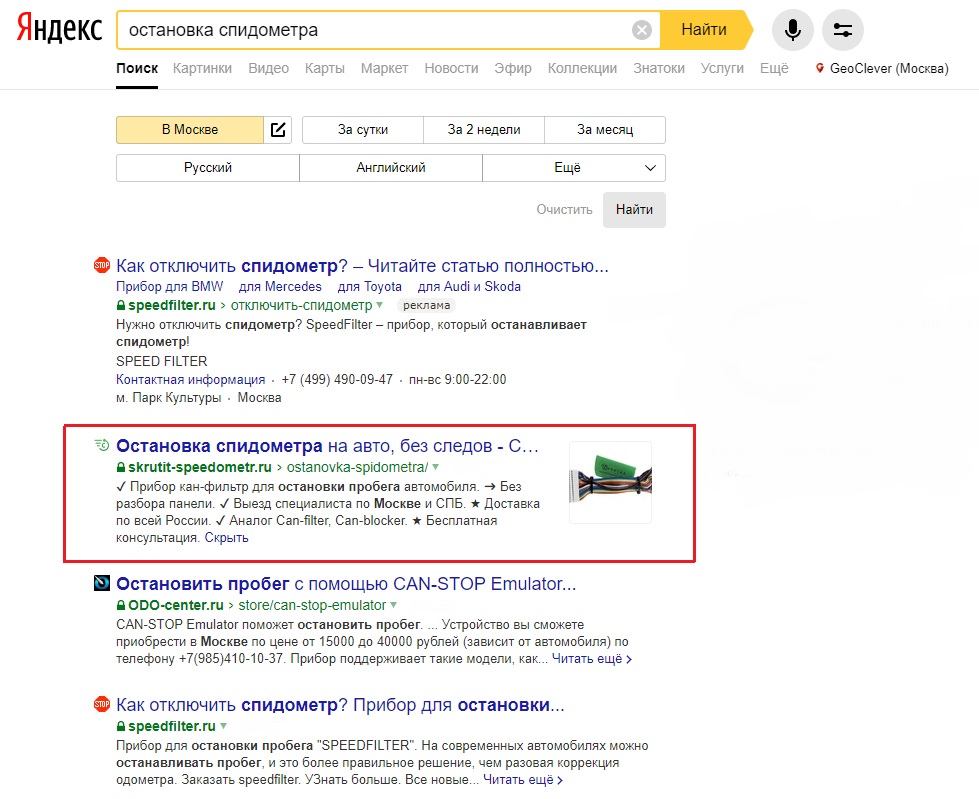
Task: Click the turbo icon beside Остановка спидометра result
Action: click(102, 445)
